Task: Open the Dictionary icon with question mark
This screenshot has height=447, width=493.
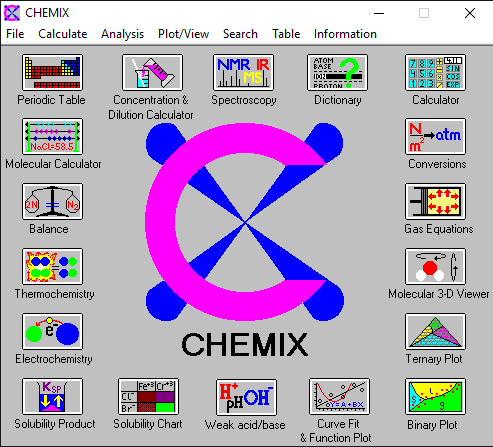Action: coord(337,72)
